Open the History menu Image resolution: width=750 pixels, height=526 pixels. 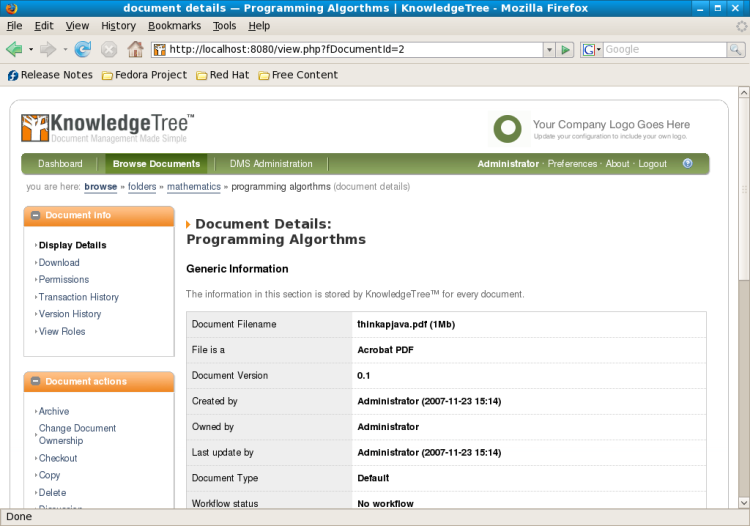pyautogui.click(x=118, y=26)
